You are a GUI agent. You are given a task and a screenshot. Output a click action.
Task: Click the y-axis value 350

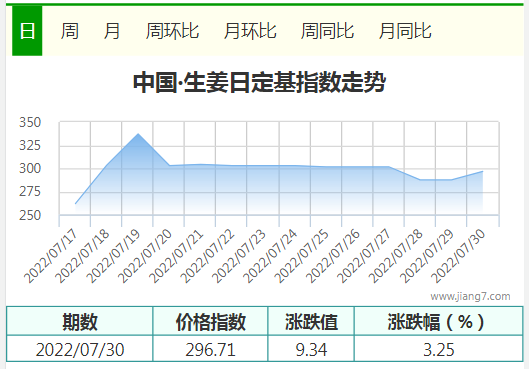[x=30, y=122]
